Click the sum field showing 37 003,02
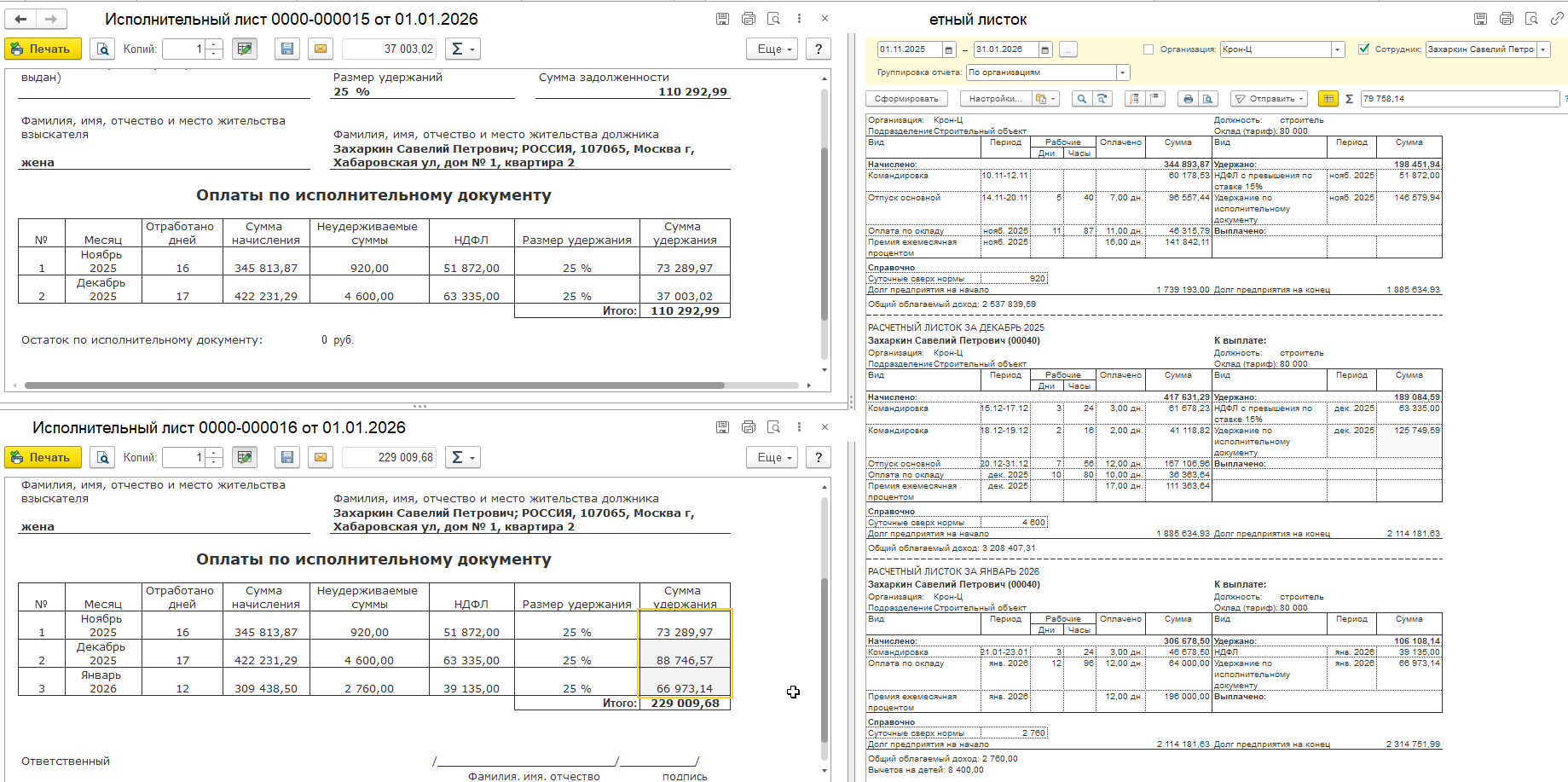This screenshot has height=782, width=1568. (x=390, y=49)
